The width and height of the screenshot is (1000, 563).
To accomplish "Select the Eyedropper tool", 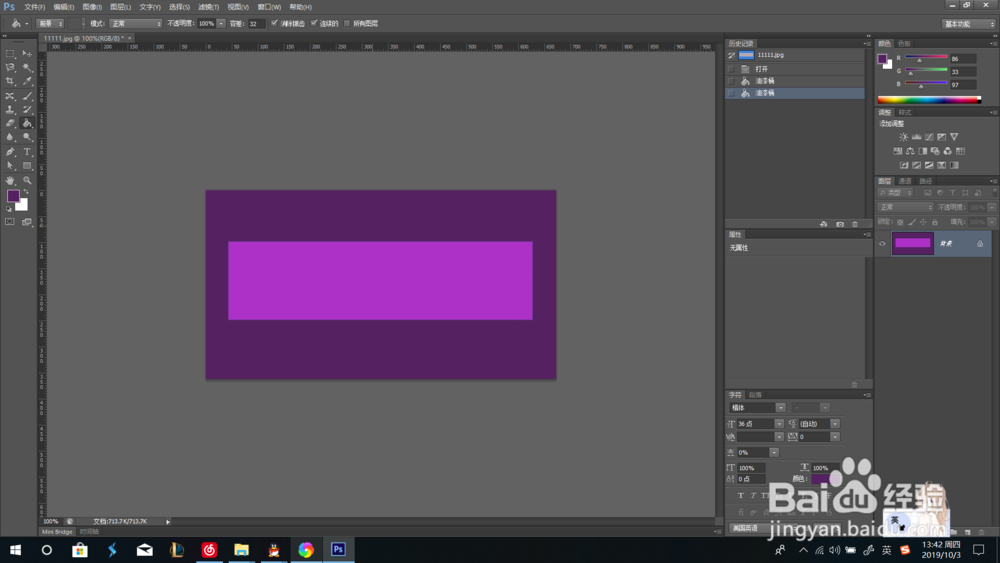I will point(27,82).
